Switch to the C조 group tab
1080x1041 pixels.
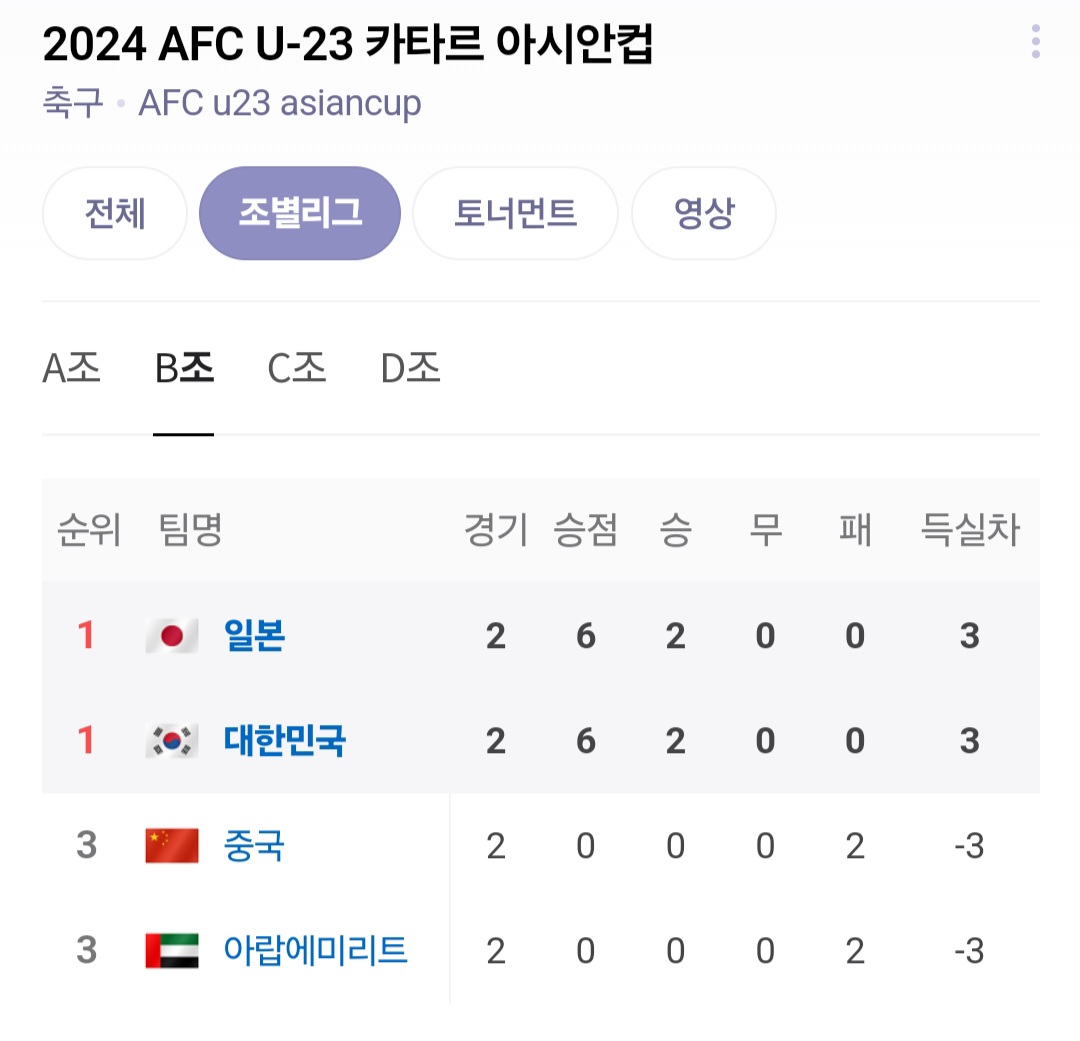coord(297,369)
